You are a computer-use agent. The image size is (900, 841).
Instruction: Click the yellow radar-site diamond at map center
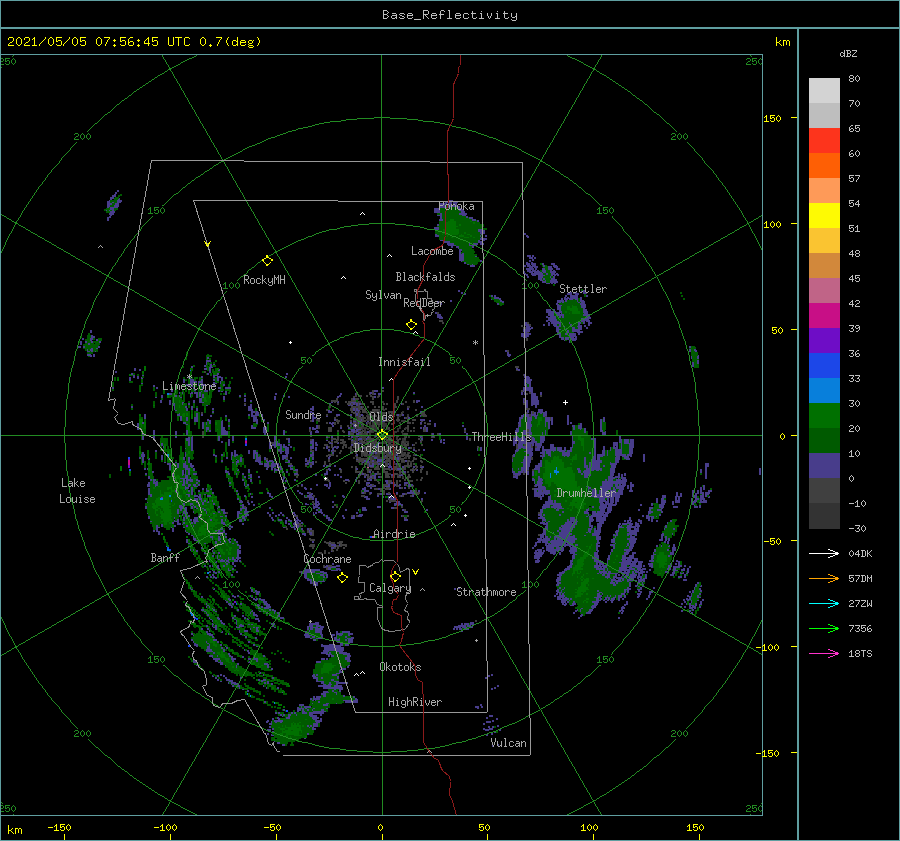[382, 435]
